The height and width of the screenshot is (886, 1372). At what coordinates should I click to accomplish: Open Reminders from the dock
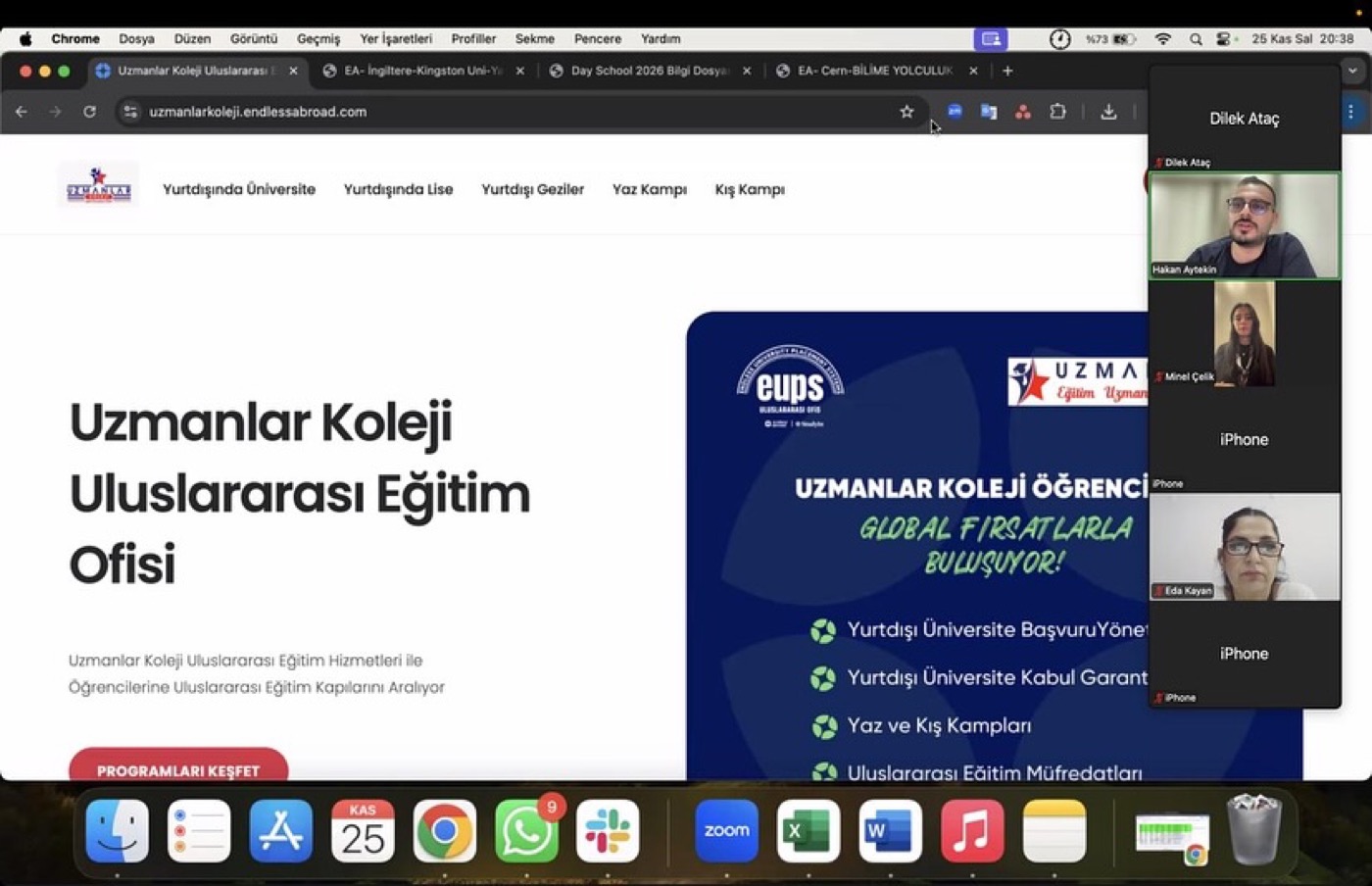[x=199, y=831]
